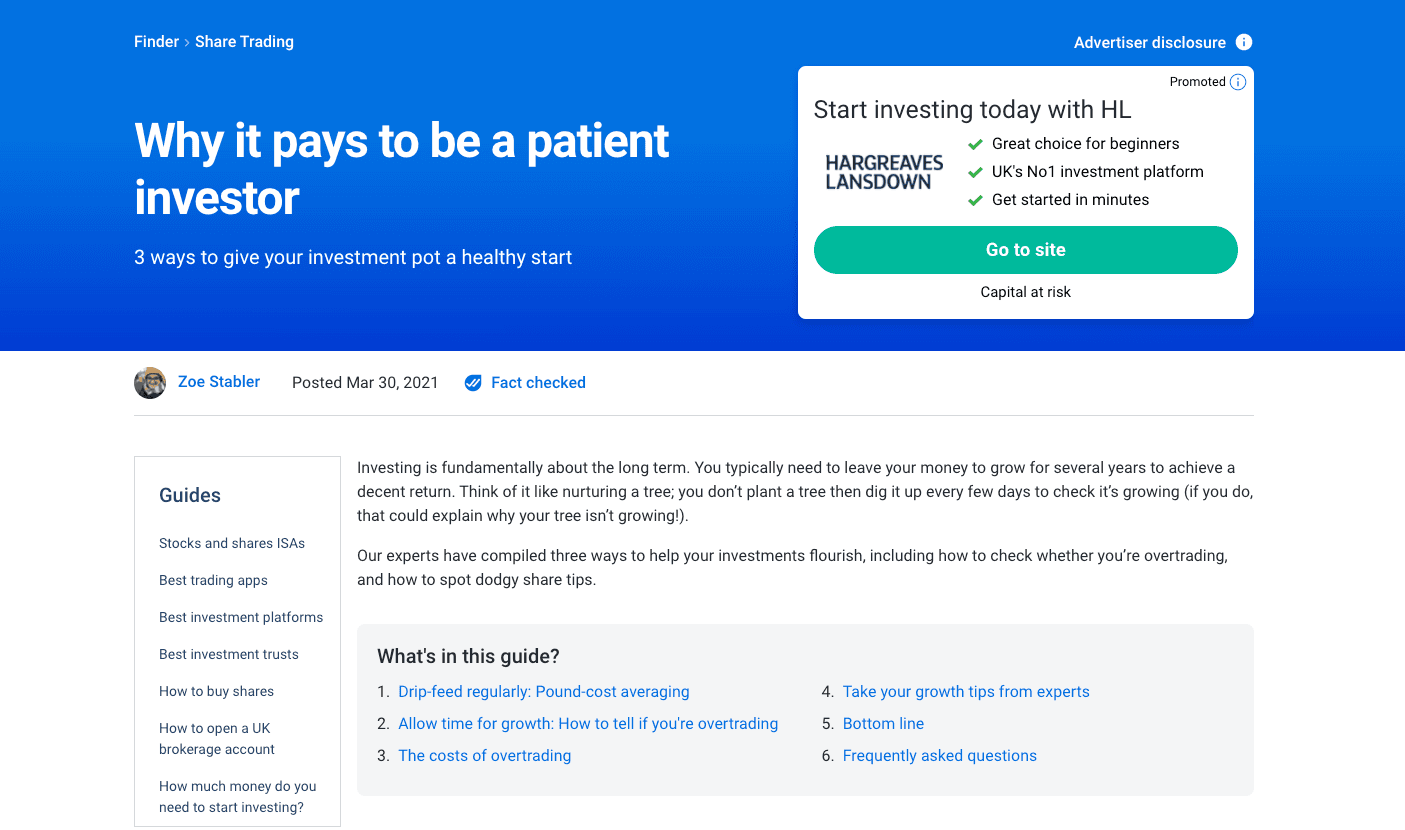1405x830 pixels.
Task: Select How to buy shares guide
Action: [216, 691]
